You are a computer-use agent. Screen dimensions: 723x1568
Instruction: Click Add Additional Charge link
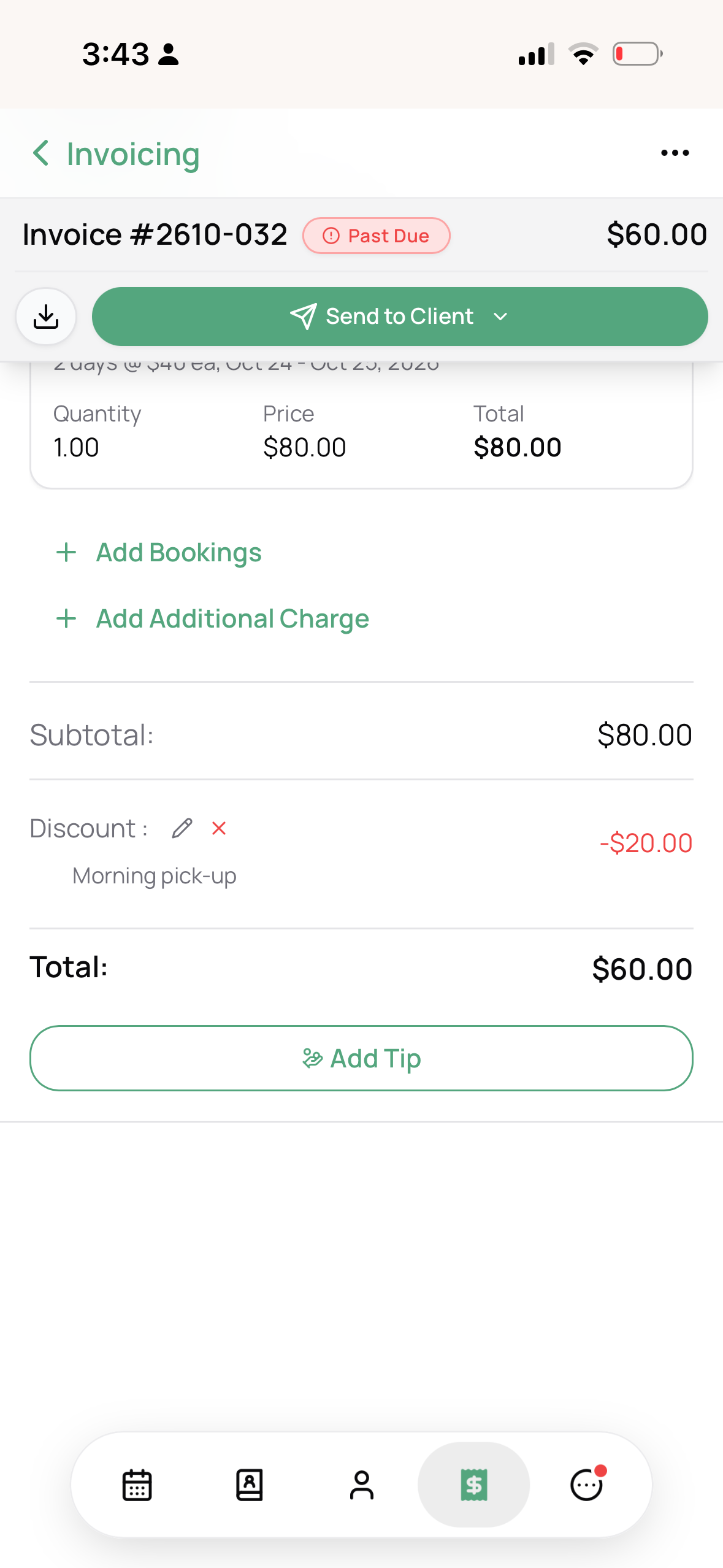[232, 618]
